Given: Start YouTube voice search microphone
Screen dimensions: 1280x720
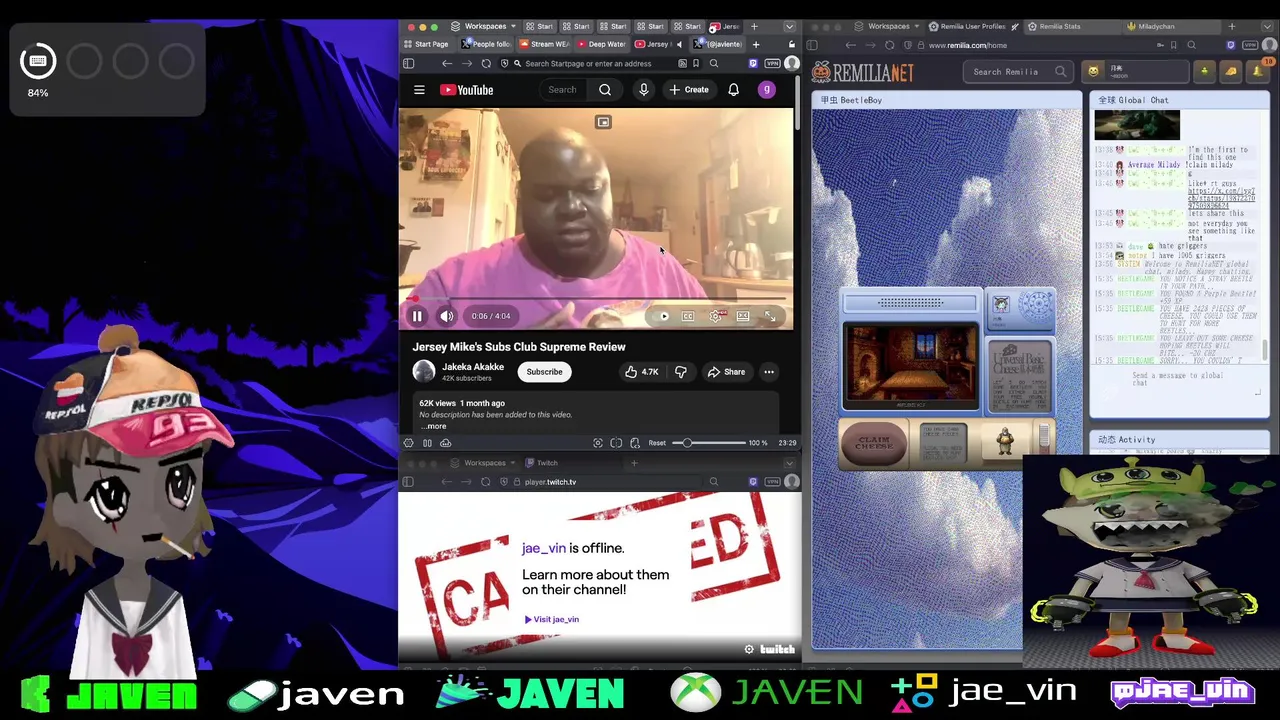Looking at the screenshot, I should pos(644,90).
